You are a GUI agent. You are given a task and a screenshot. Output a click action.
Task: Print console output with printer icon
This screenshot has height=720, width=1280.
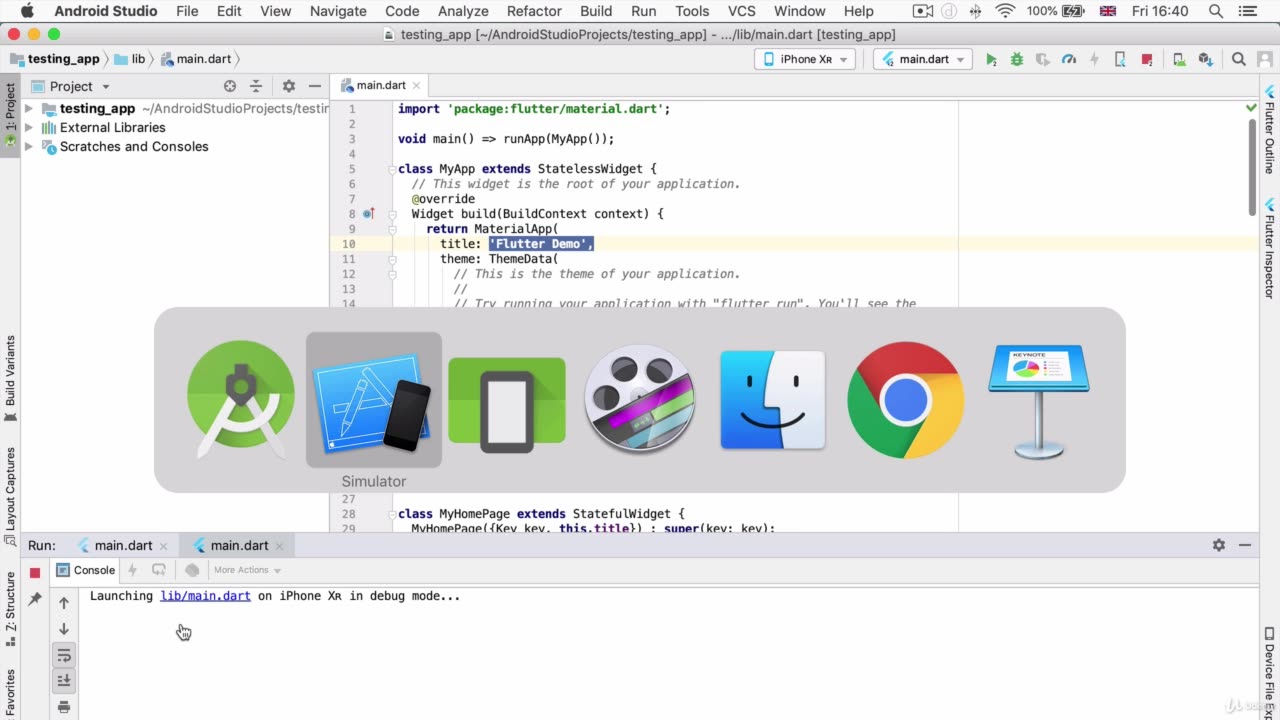[x=64, y=707]
